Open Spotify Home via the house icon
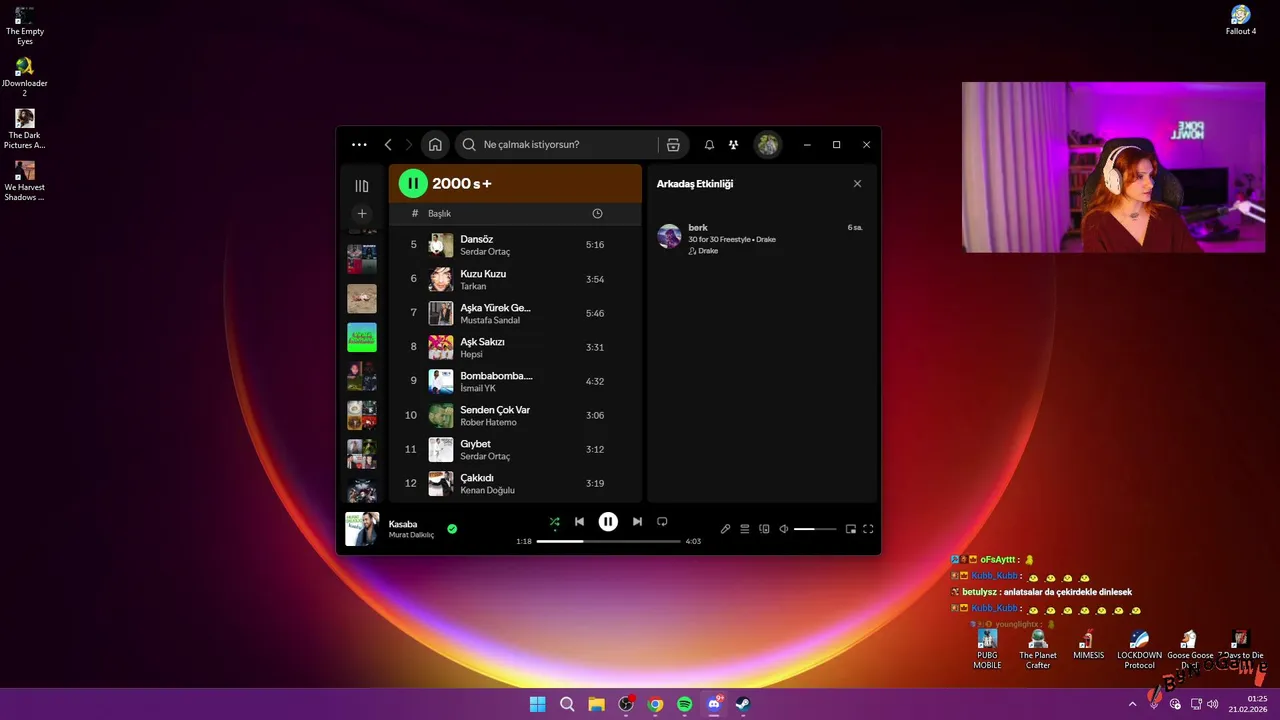The height and width of the screenshot is (720, 1280). (435, 145)
